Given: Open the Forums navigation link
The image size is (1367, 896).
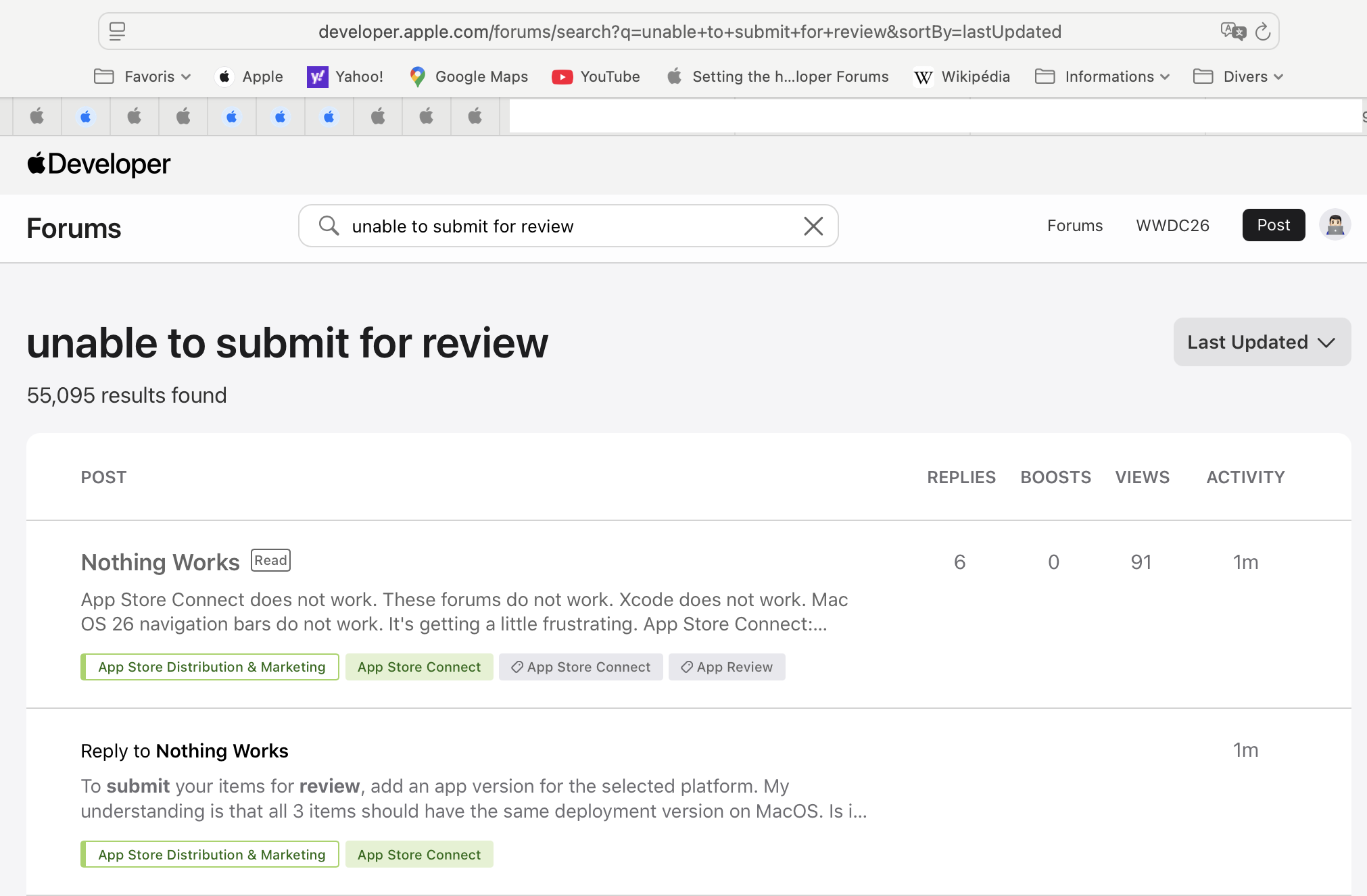Looking at the screenshot, I should pos(1075,226).
